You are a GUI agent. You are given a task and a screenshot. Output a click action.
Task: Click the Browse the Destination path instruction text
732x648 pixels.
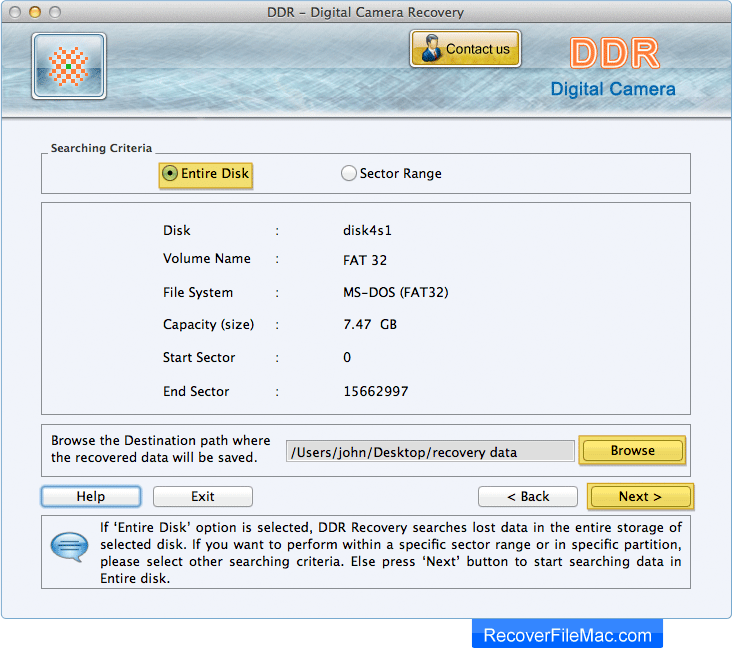click(161, 449)
